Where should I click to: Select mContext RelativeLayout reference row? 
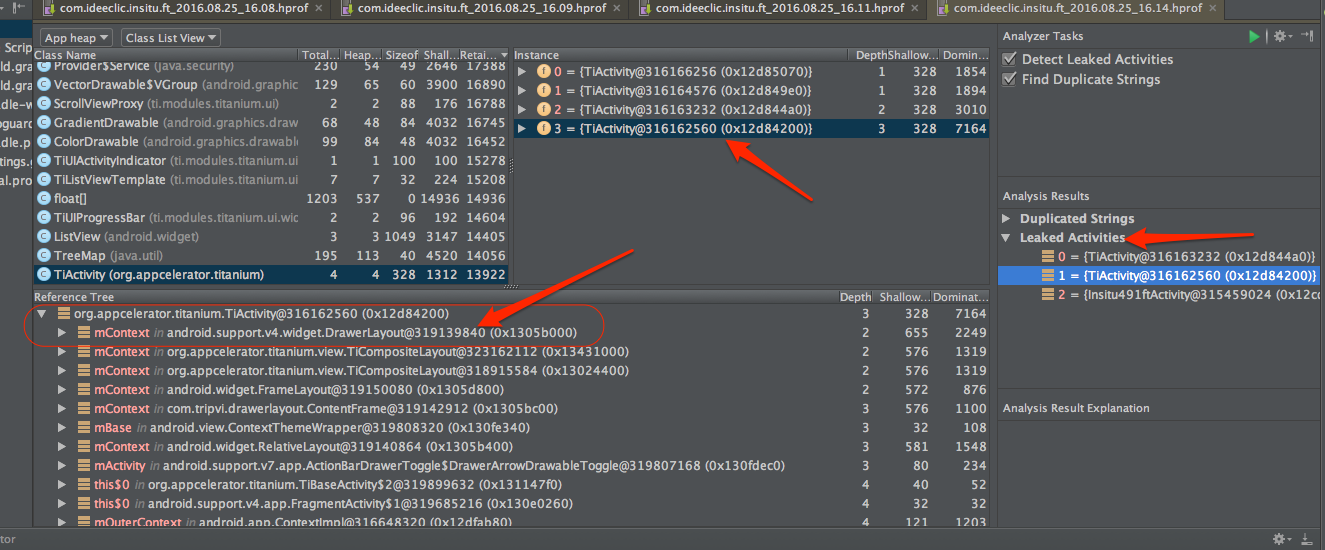[510, 447]
